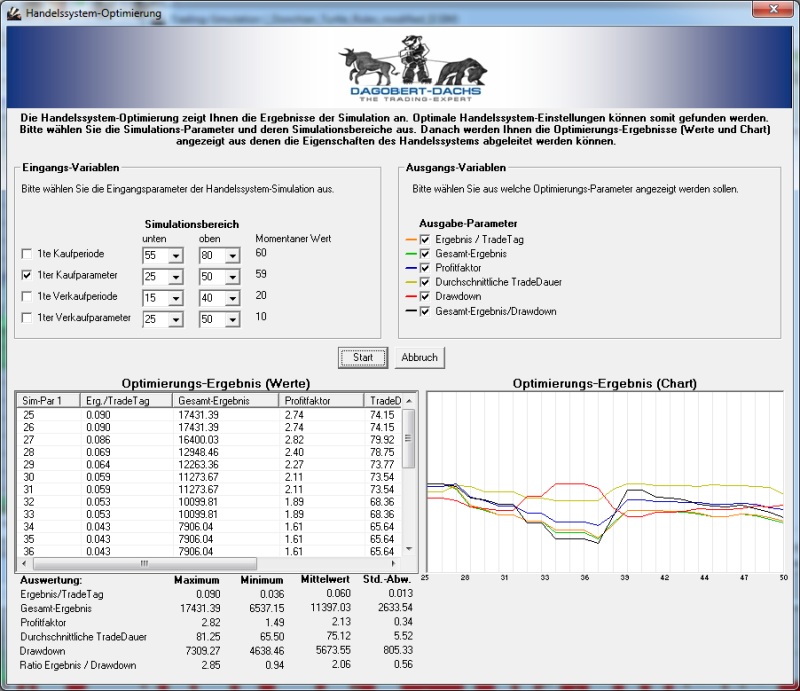This screenshot has width=800, height=691.
Task: Click the app icon in title bar
Action: [x=14, y=13]
